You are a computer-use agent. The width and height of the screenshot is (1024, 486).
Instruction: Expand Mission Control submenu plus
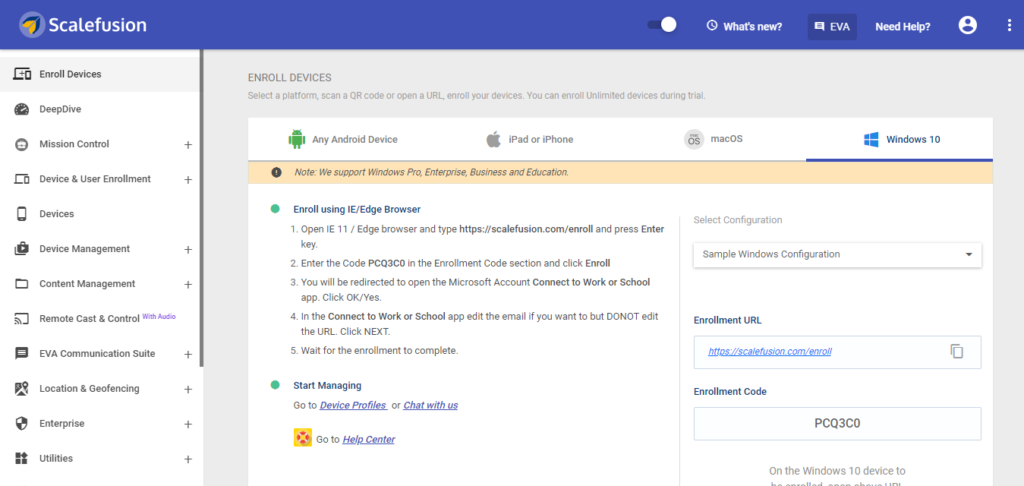(x=188, y=144)
